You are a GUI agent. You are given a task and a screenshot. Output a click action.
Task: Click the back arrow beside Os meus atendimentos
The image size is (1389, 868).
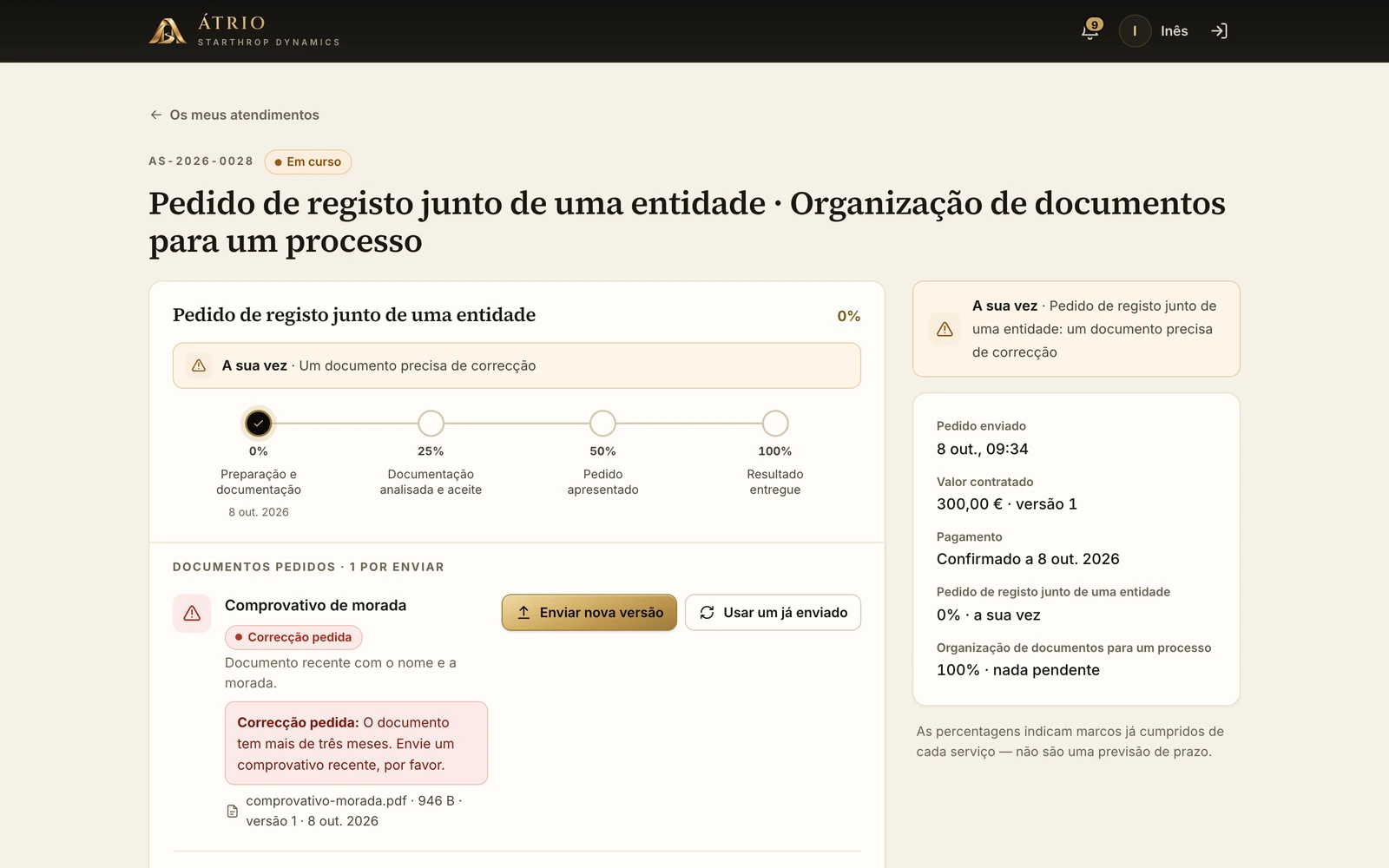[x=156, y=115]
